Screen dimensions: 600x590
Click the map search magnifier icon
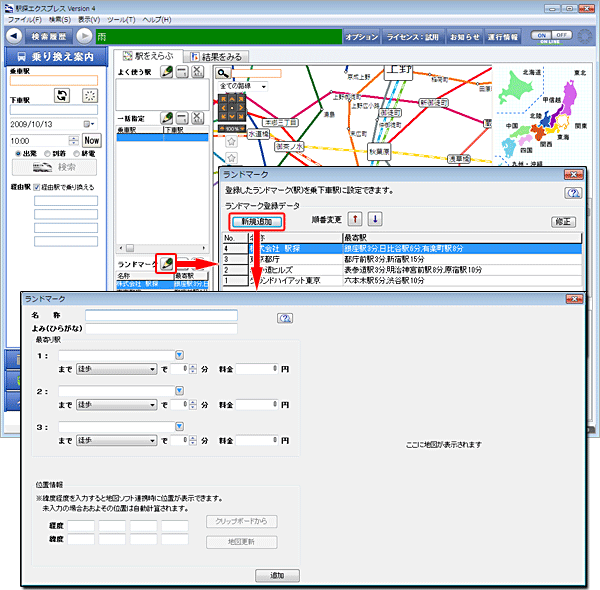coord(224,73)
